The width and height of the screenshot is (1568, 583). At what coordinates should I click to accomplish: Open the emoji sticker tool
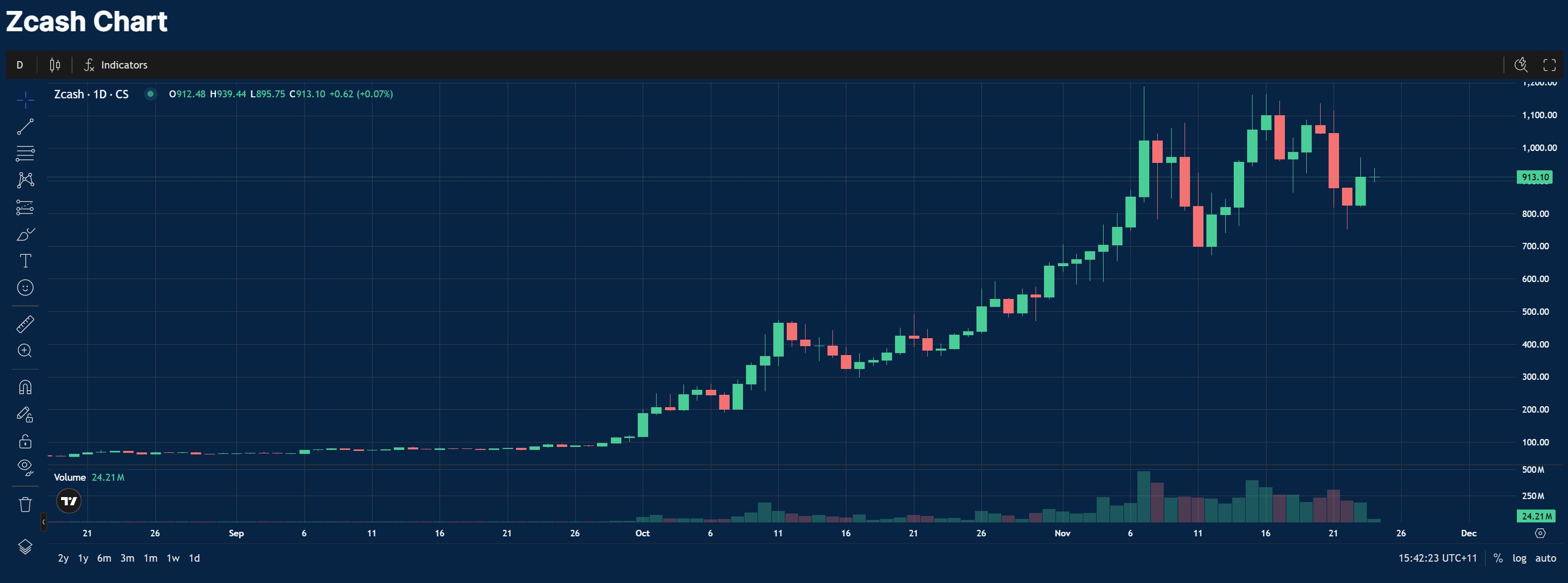coord(24,287)
